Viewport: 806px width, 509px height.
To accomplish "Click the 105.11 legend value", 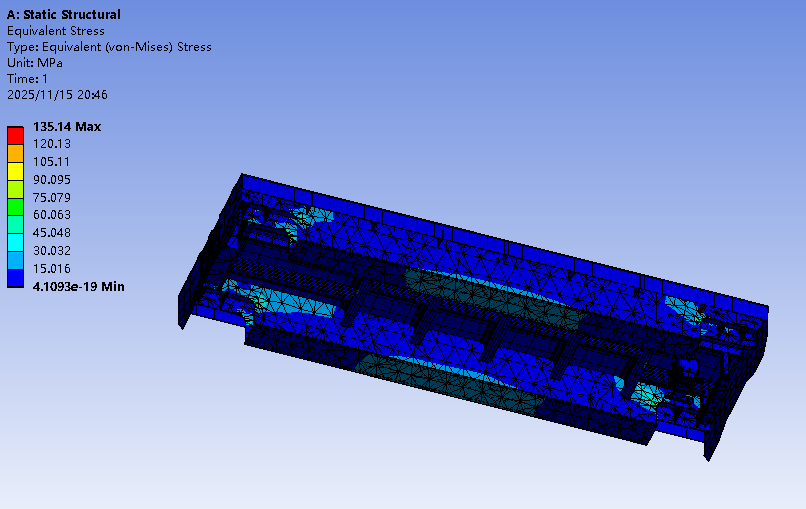I will [52, 162].
